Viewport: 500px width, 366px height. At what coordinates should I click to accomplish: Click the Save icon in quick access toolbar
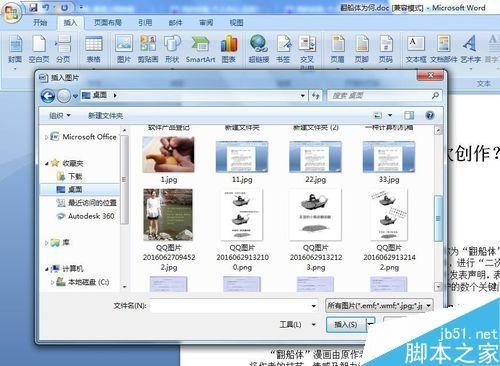click(x=34, y=7)
